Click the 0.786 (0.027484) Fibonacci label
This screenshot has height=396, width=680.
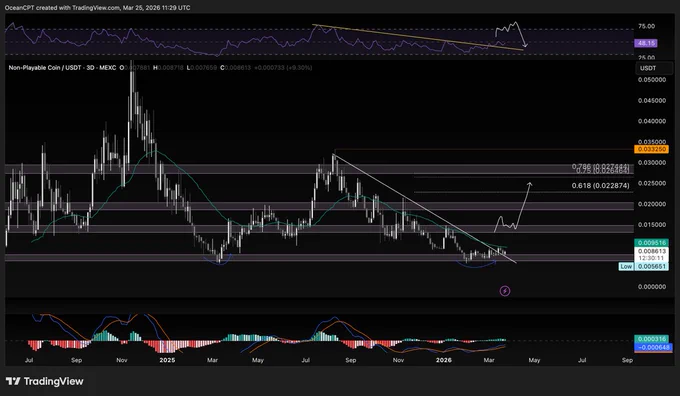pos(600,166)
